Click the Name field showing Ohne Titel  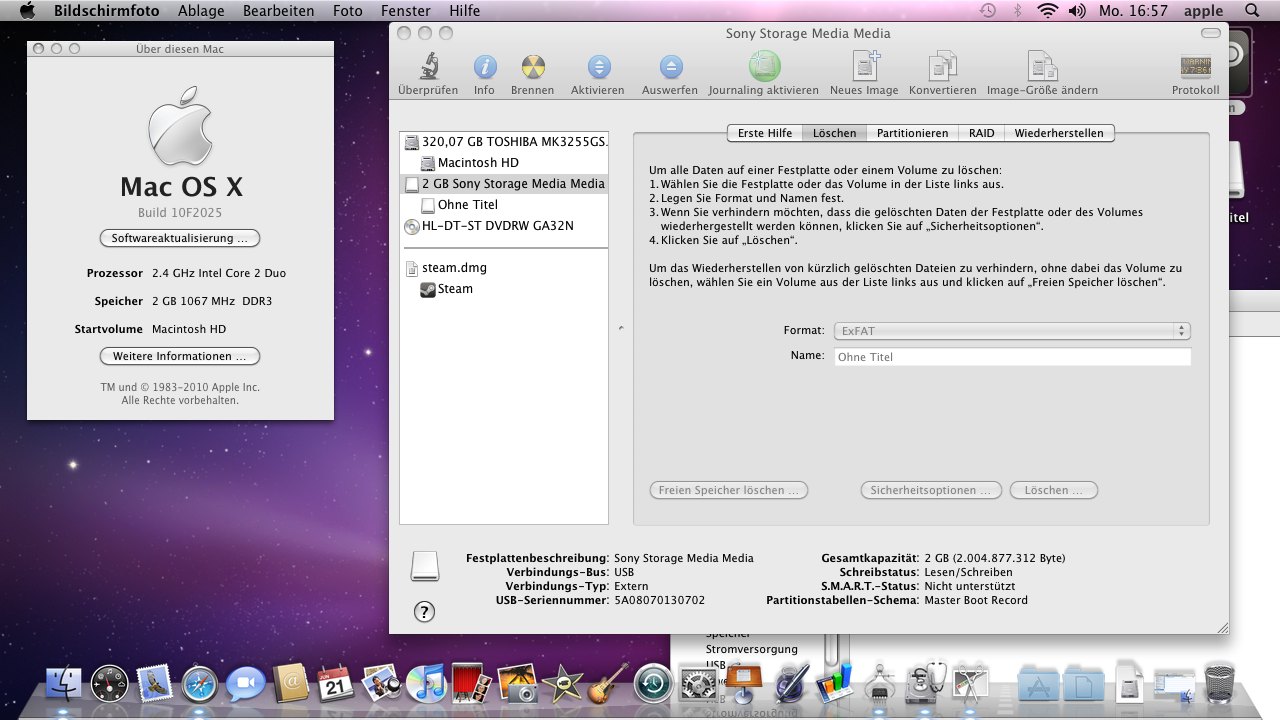click(1012, 356)
